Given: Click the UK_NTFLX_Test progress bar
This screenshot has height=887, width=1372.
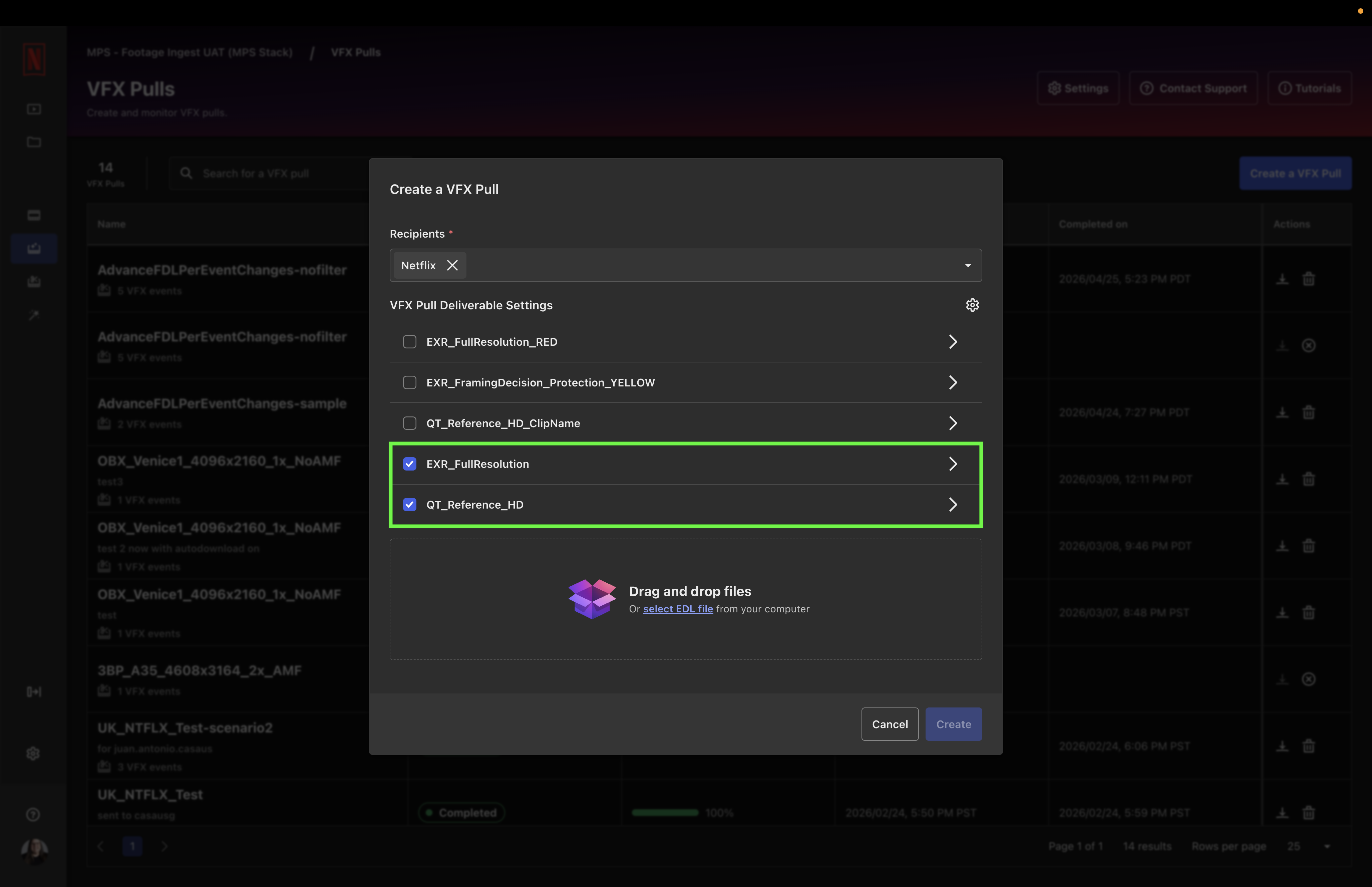Looking at the screenshot, I should click(x=665, y=813).
